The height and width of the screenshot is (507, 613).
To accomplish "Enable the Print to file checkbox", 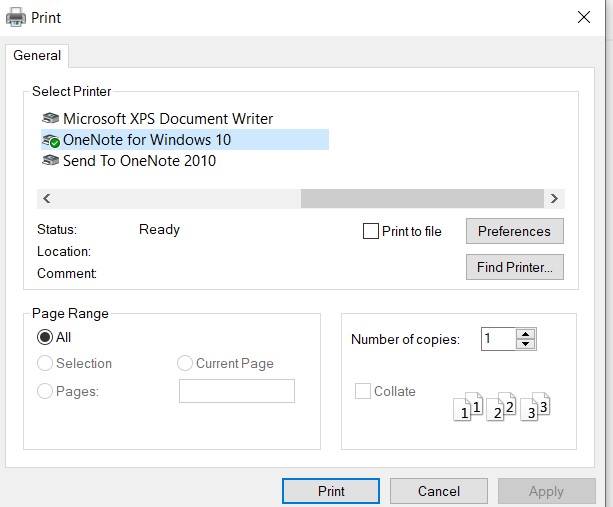I will pos(371,231).
